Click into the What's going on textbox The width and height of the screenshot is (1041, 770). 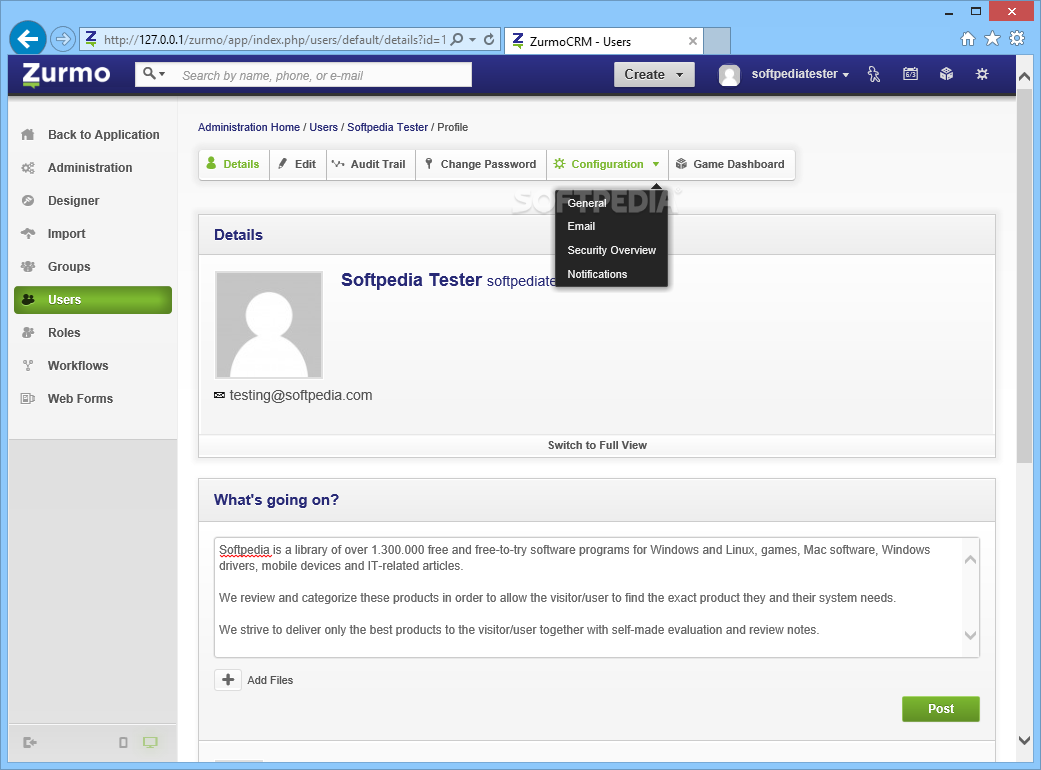coord(588,597)
